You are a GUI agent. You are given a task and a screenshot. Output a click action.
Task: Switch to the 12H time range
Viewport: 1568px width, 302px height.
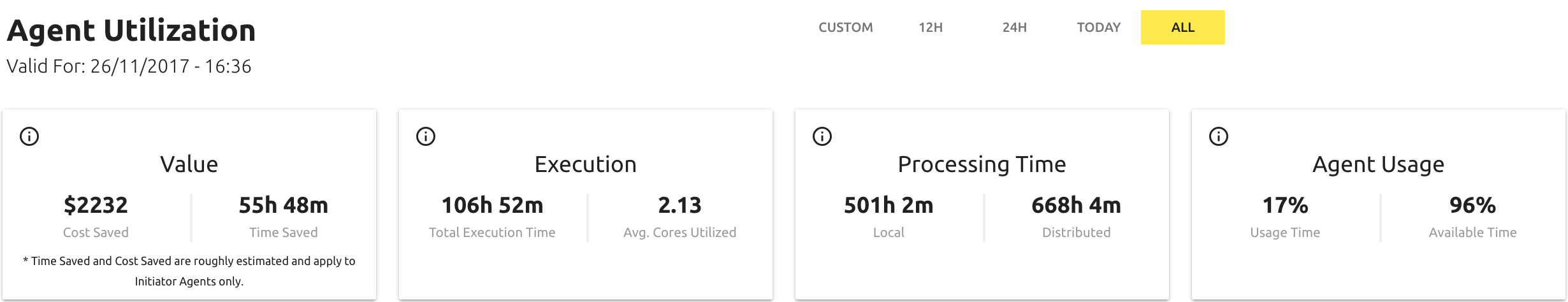point(931,27)
